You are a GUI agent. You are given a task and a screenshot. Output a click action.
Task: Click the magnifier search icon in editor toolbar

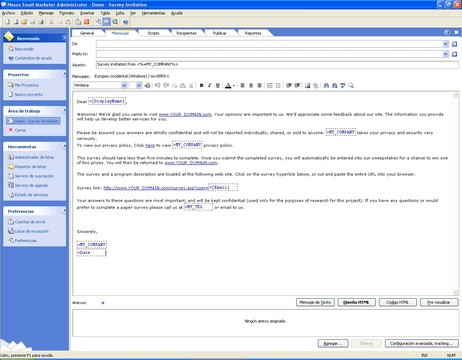pos(351,86)
